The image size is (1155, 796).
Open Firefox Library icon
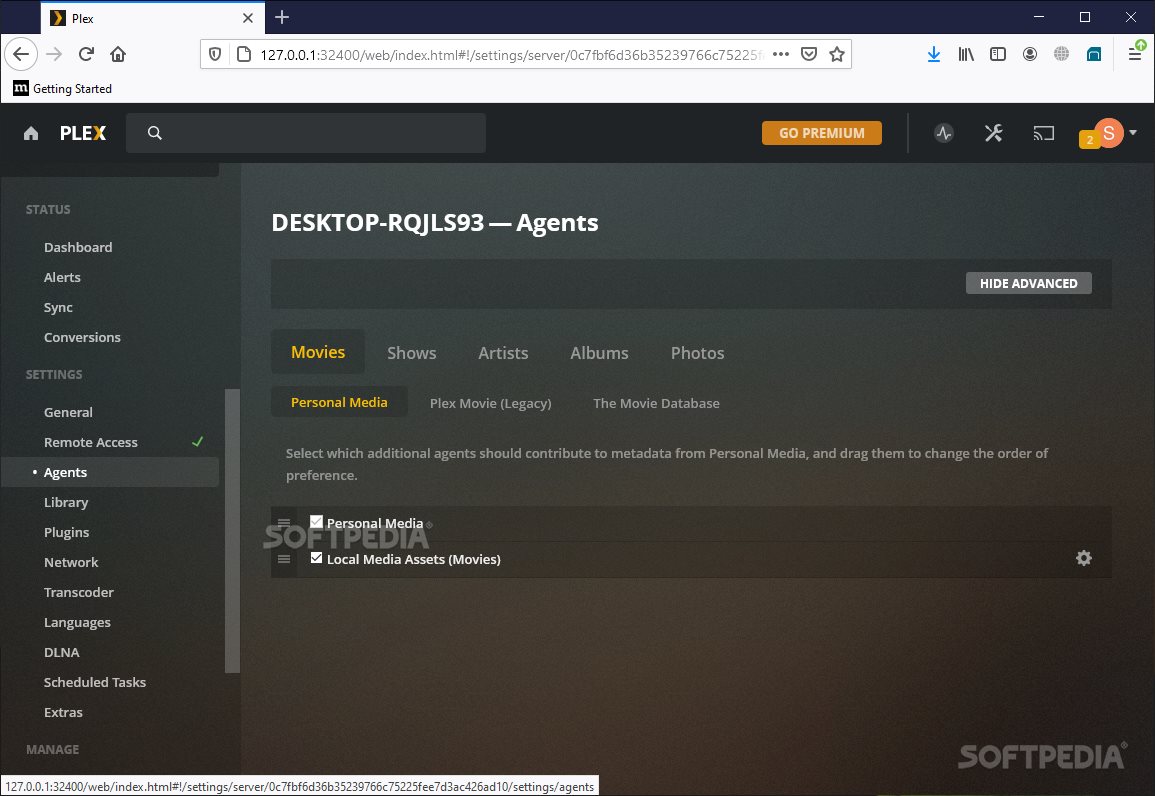966,54
